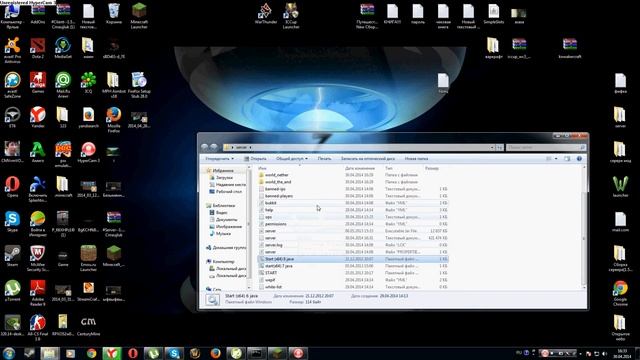Open the ICQ desktop shortcut
The height and width of the screenshot is (360, 640).
(x=88, y=82)
